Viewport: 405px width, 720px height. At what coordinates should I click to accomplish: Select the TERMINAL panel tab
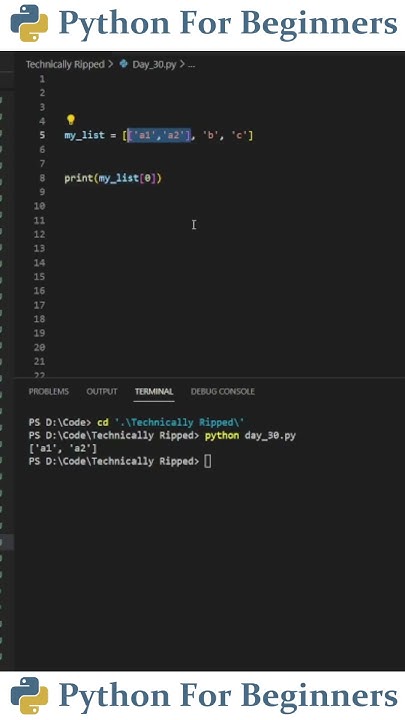pos(154,391)
